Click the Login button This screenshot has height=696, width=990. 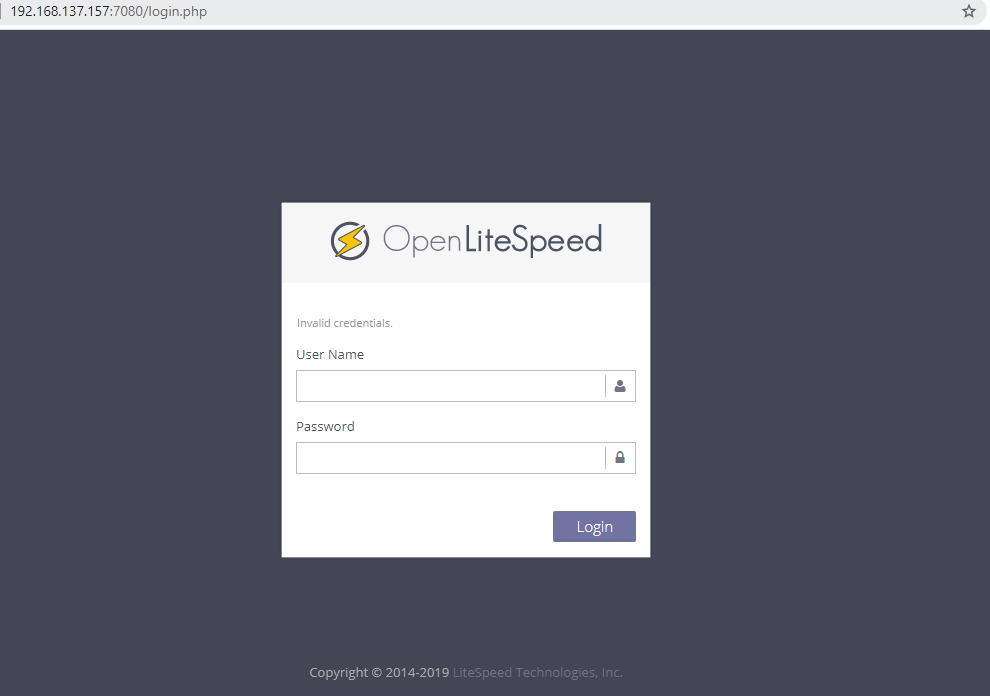[x=594, y=526]
